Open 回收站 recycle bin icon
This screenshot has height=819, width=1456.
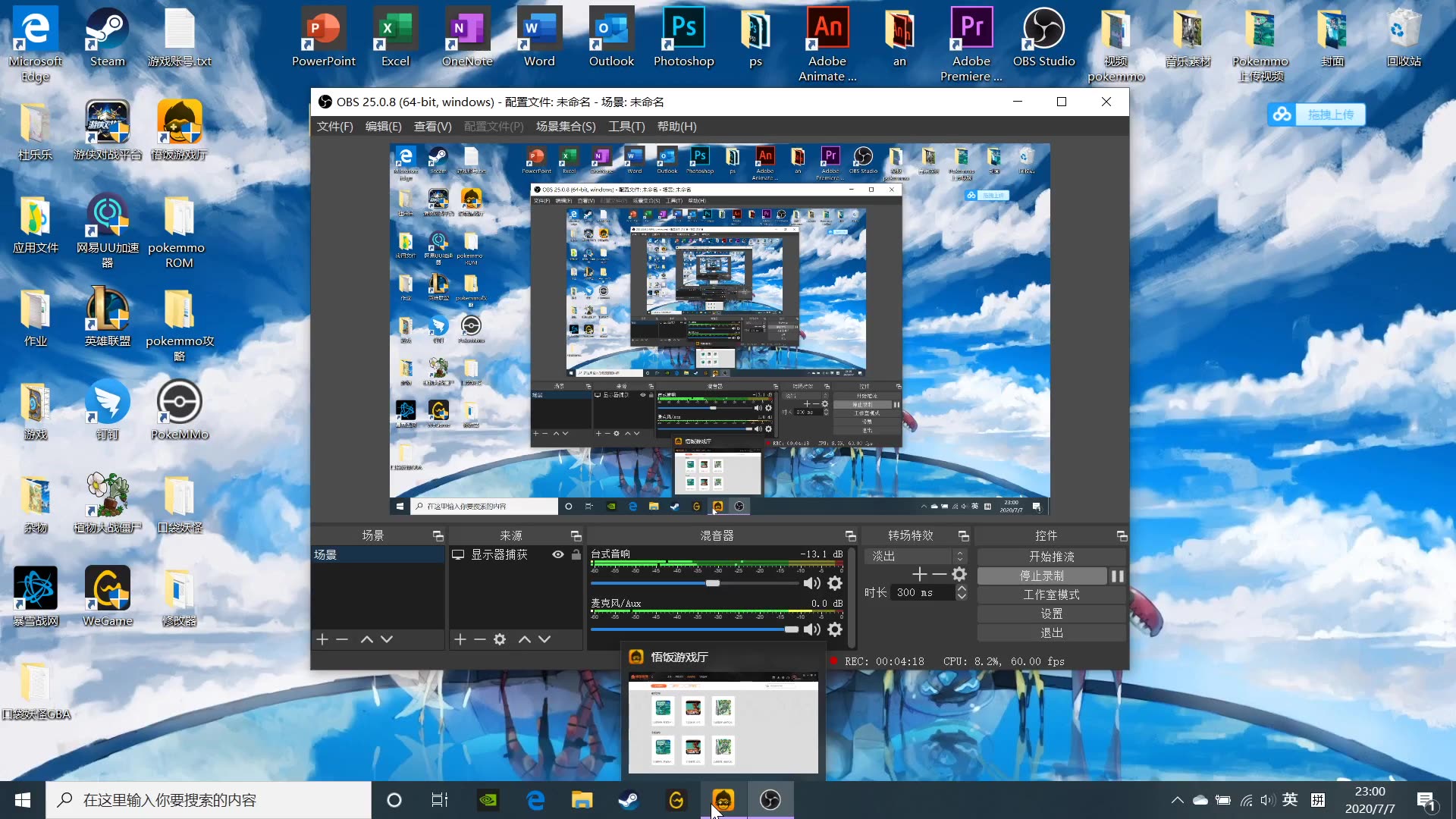[1404, 38]
